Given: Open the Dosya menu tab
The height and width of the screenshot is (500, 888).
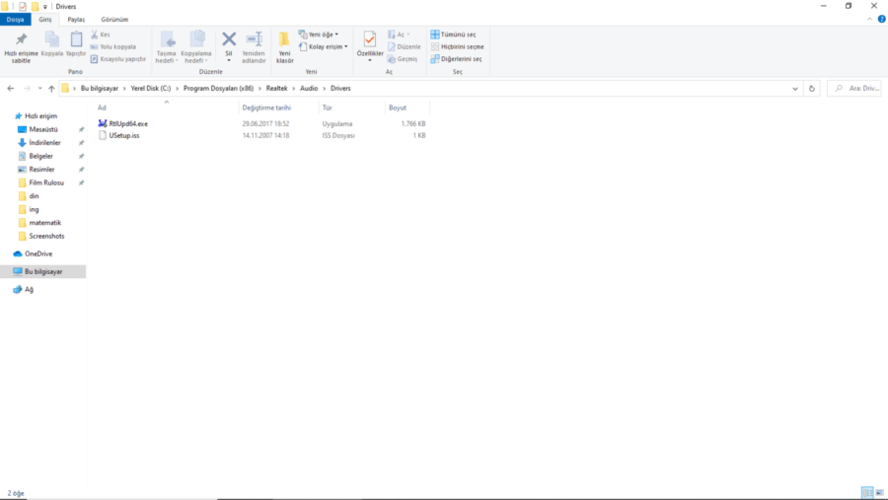Looking at the screenshot, I should tap(15, 19).
